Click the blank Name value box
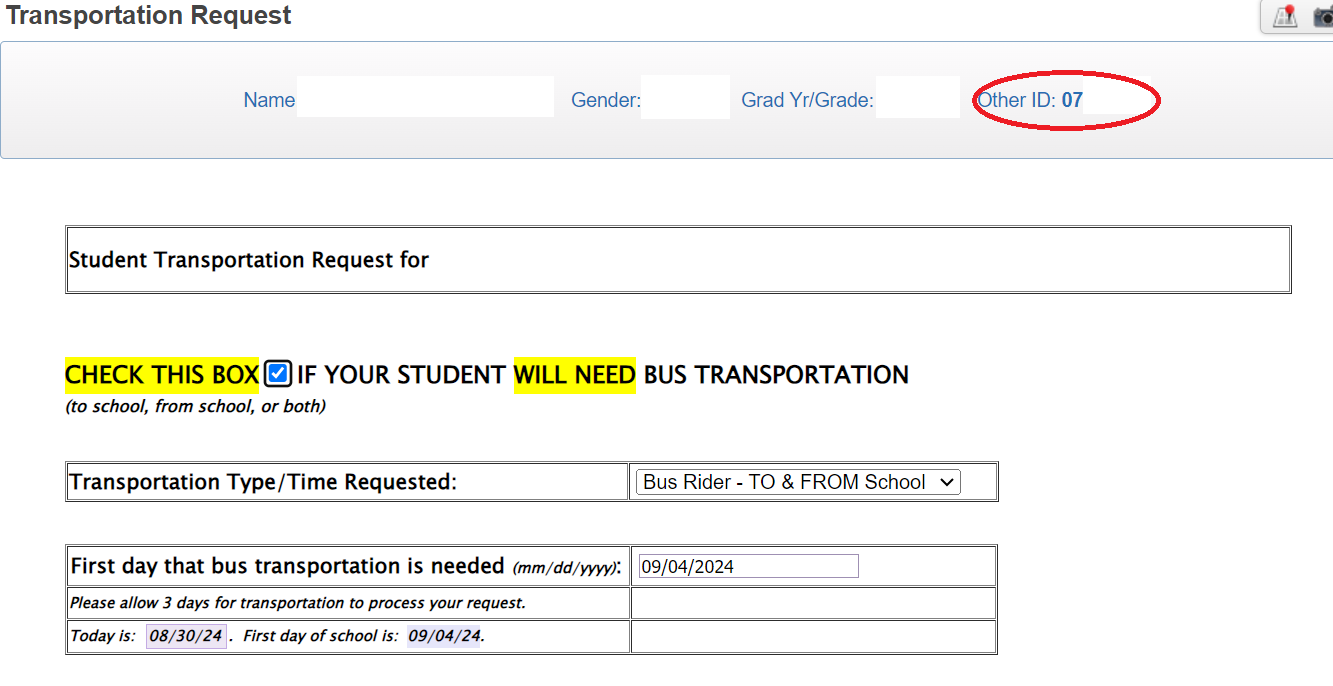This screenshot has width=1333, height=686. 425,98
